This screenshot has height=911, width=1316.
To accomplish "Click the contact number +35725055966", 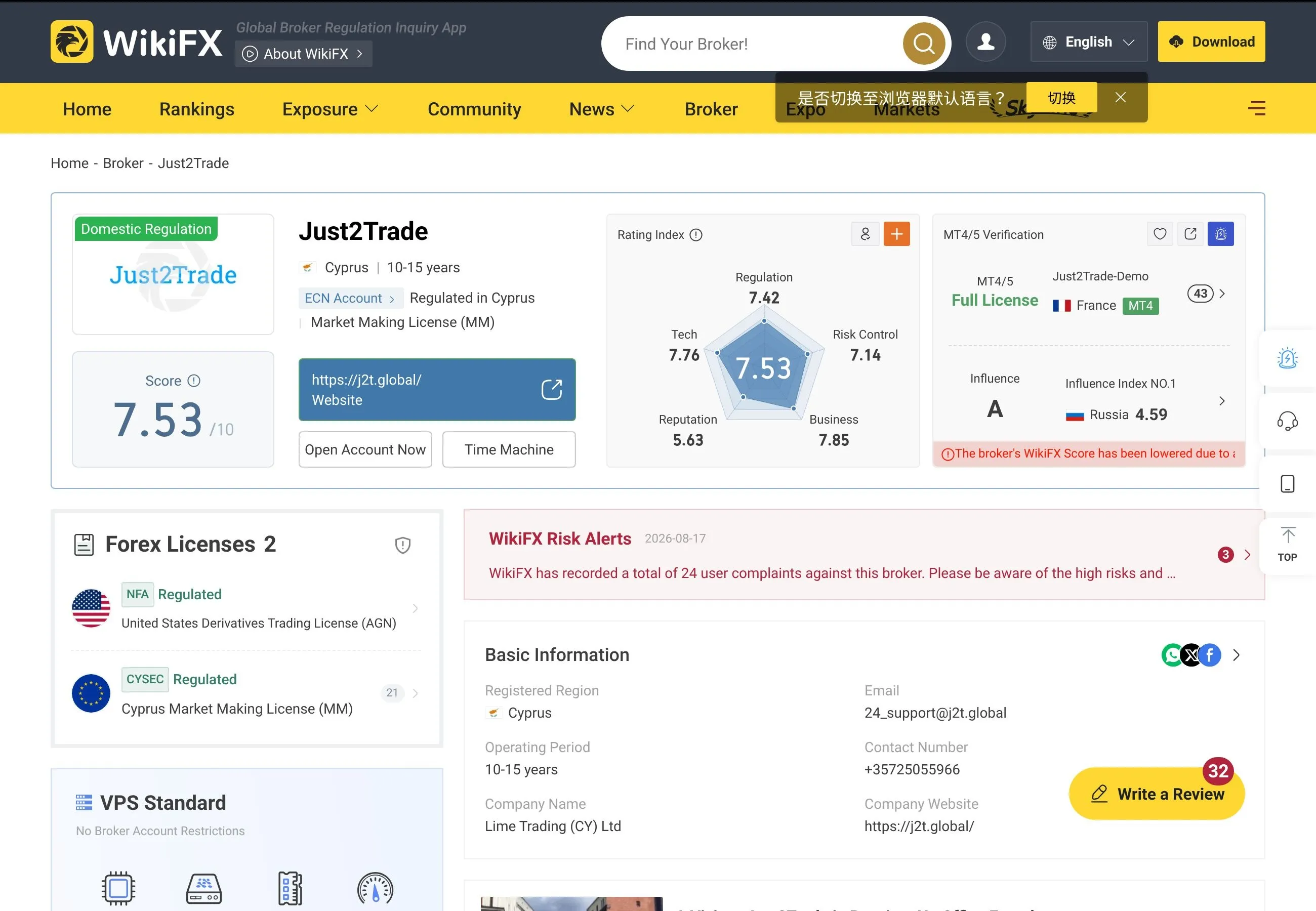I will click(912, 769).
